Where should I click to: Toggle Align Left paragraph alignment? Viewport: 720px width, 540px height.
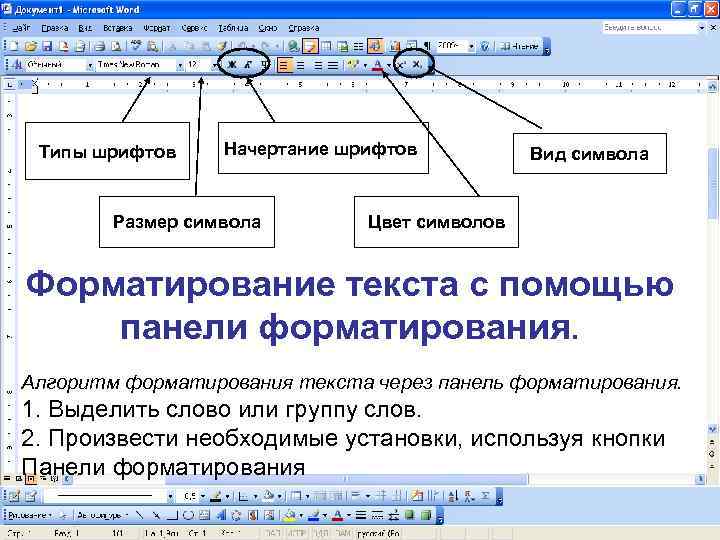[x=284, y=65]
